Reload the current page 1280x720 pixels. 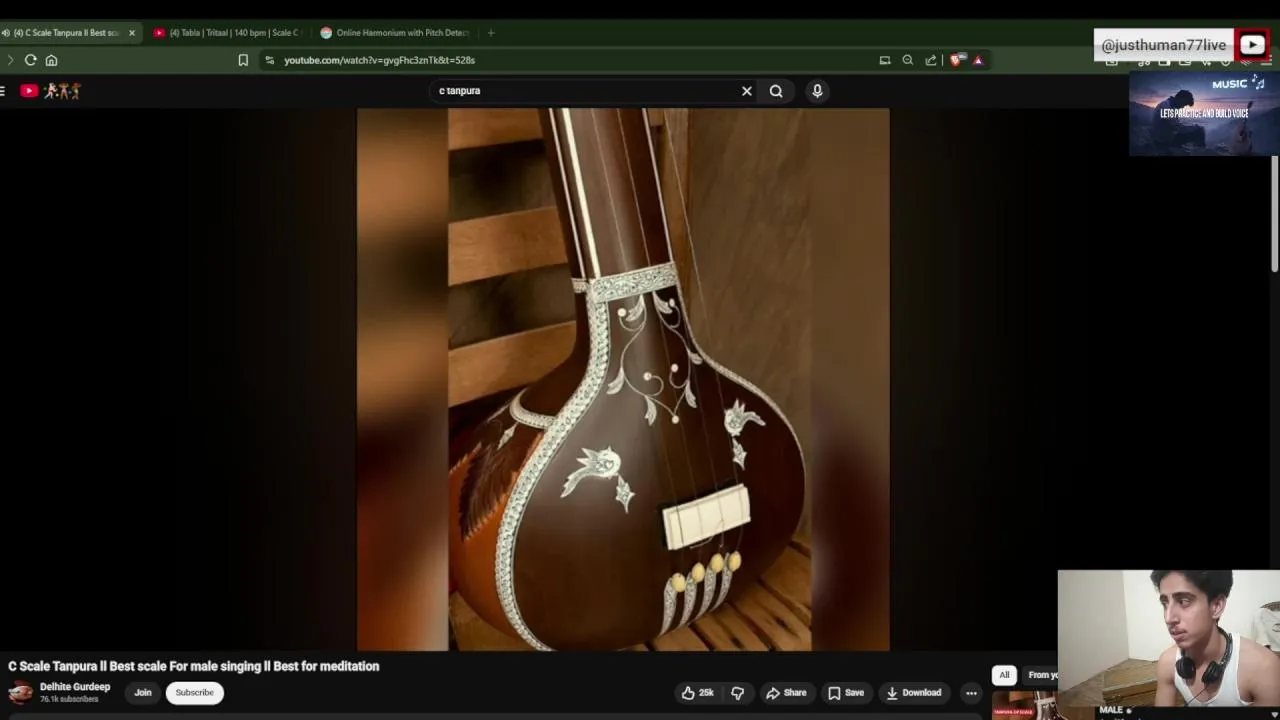tap(31, 60)
